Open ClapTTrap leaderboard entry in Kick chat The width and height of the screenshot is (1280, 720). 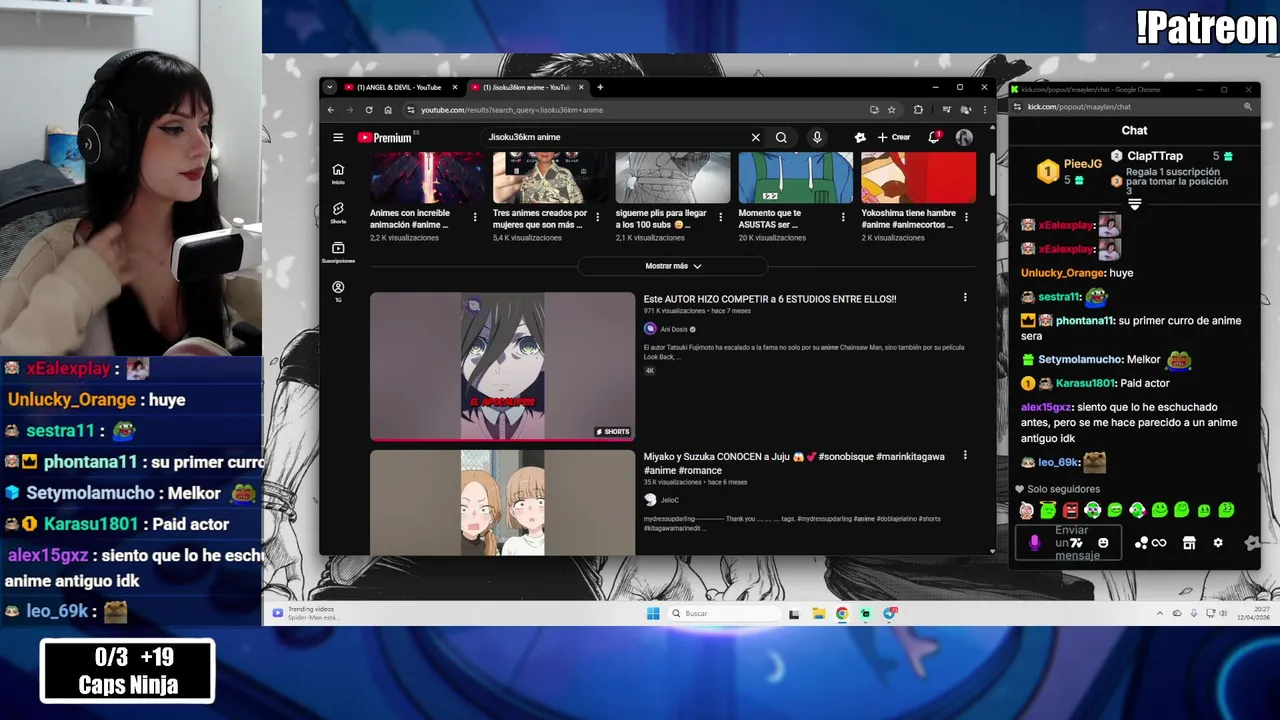click(x=1172, y=156)
